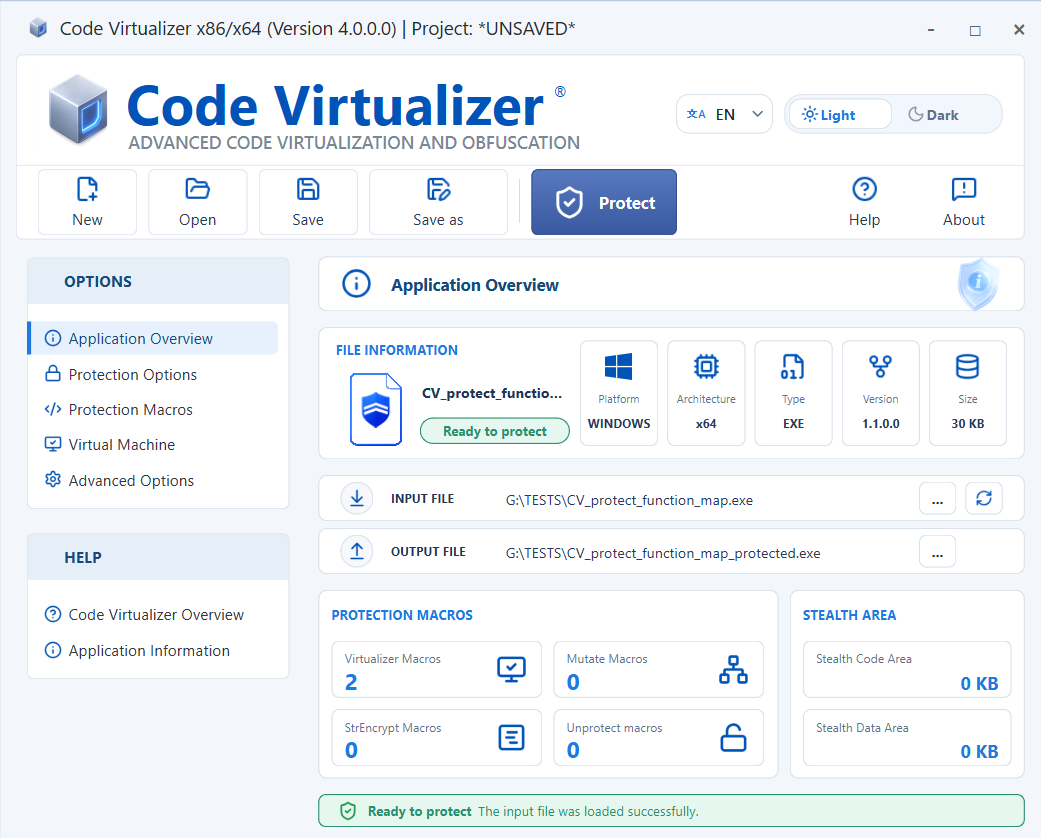The width and height of the screenshot is (1041, 838).
Task: Click the Stealth Code Area card
Action: point(907,669)
